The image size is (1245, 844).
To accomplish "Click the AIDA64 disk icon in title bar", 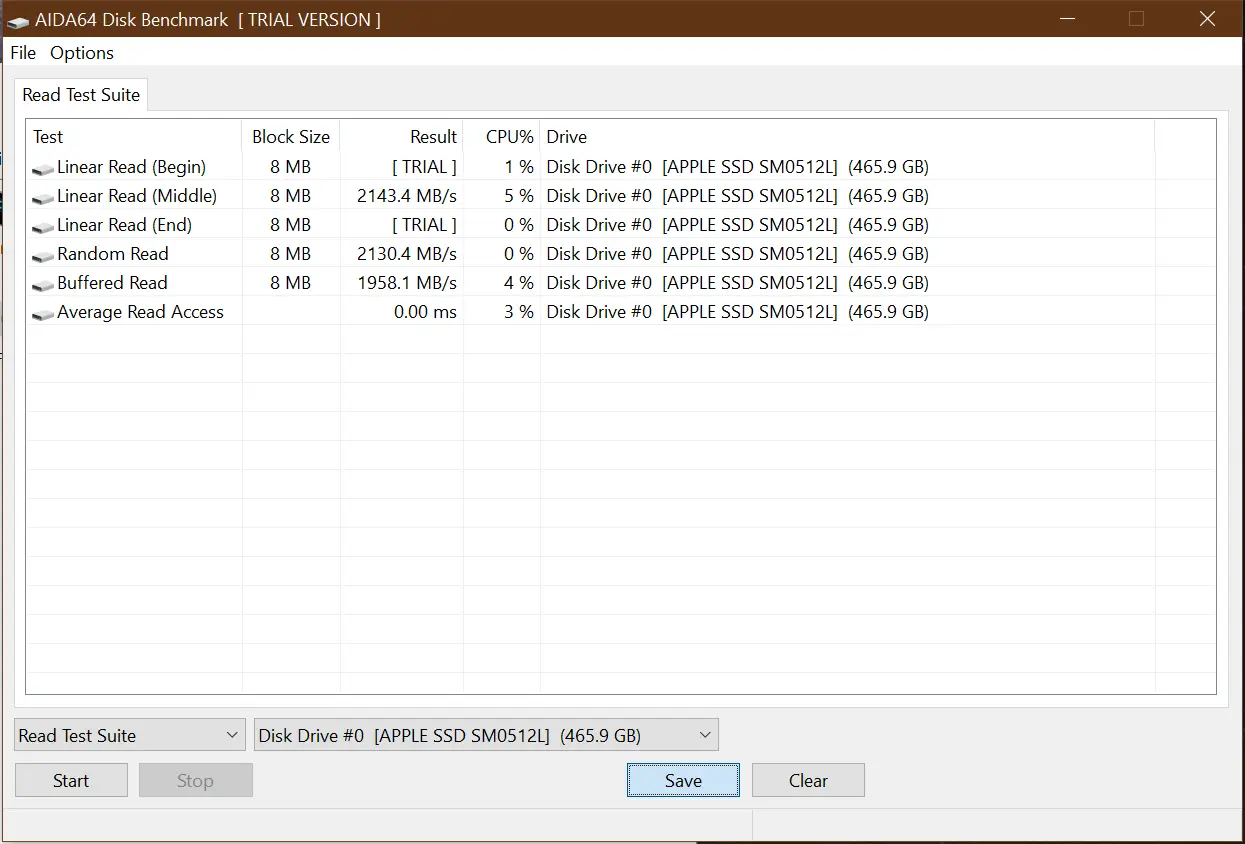I will tap(19, 19).
